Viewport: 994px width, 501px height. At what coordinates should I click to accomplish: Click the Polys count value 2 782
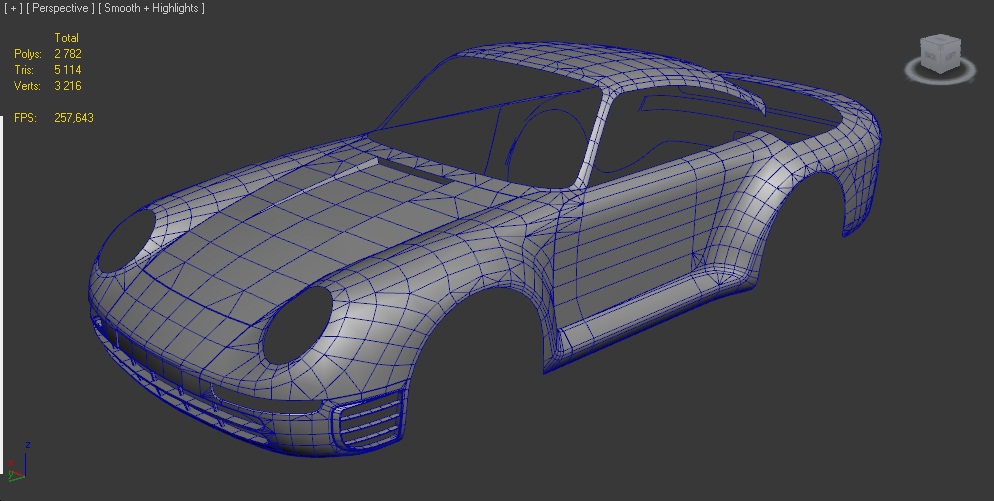point(68,54)
